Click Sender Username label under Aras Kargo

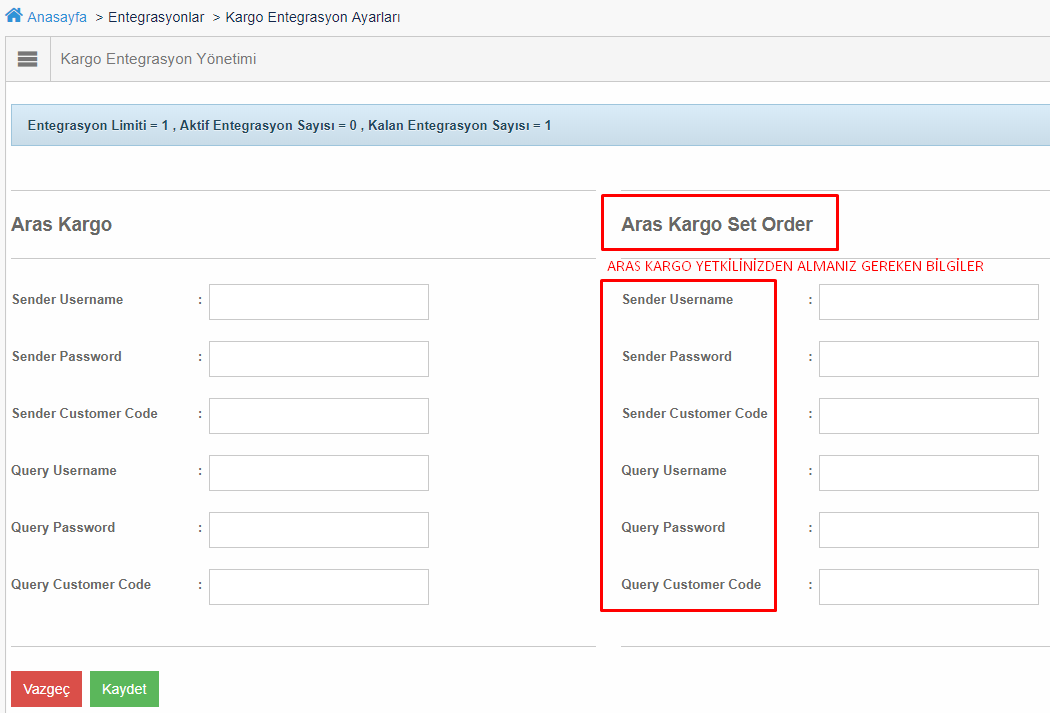click(x=68, y=299)
